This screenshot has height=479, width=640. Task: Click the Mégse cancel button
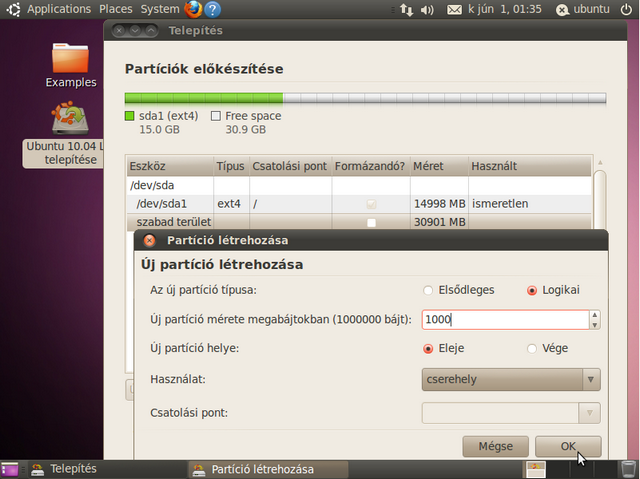[495, 446]
